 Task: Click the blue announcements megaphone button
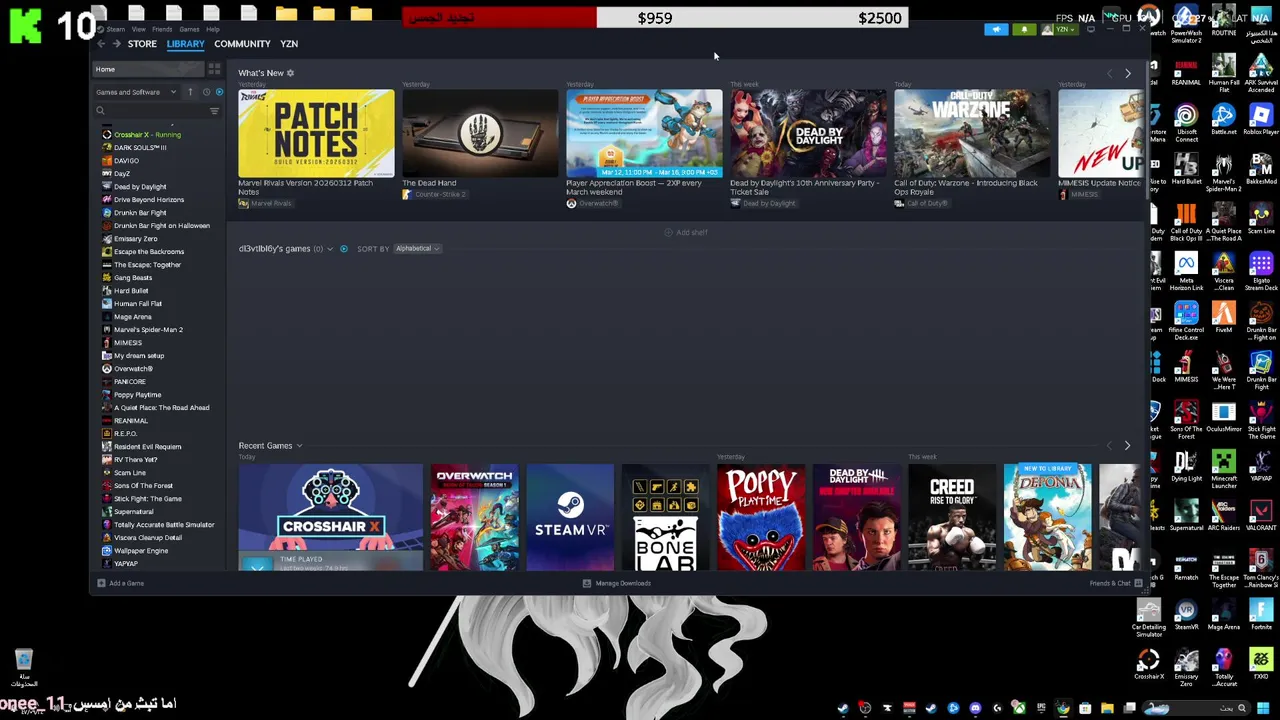pyautogui.click(x=996, y=30)
